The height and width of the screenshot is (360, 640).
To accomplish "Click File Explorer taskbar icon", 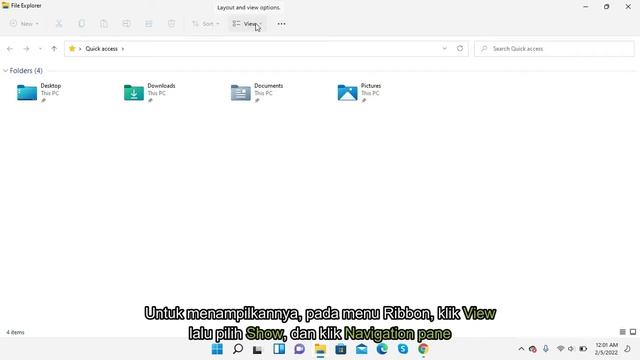I will coord(320,349).
